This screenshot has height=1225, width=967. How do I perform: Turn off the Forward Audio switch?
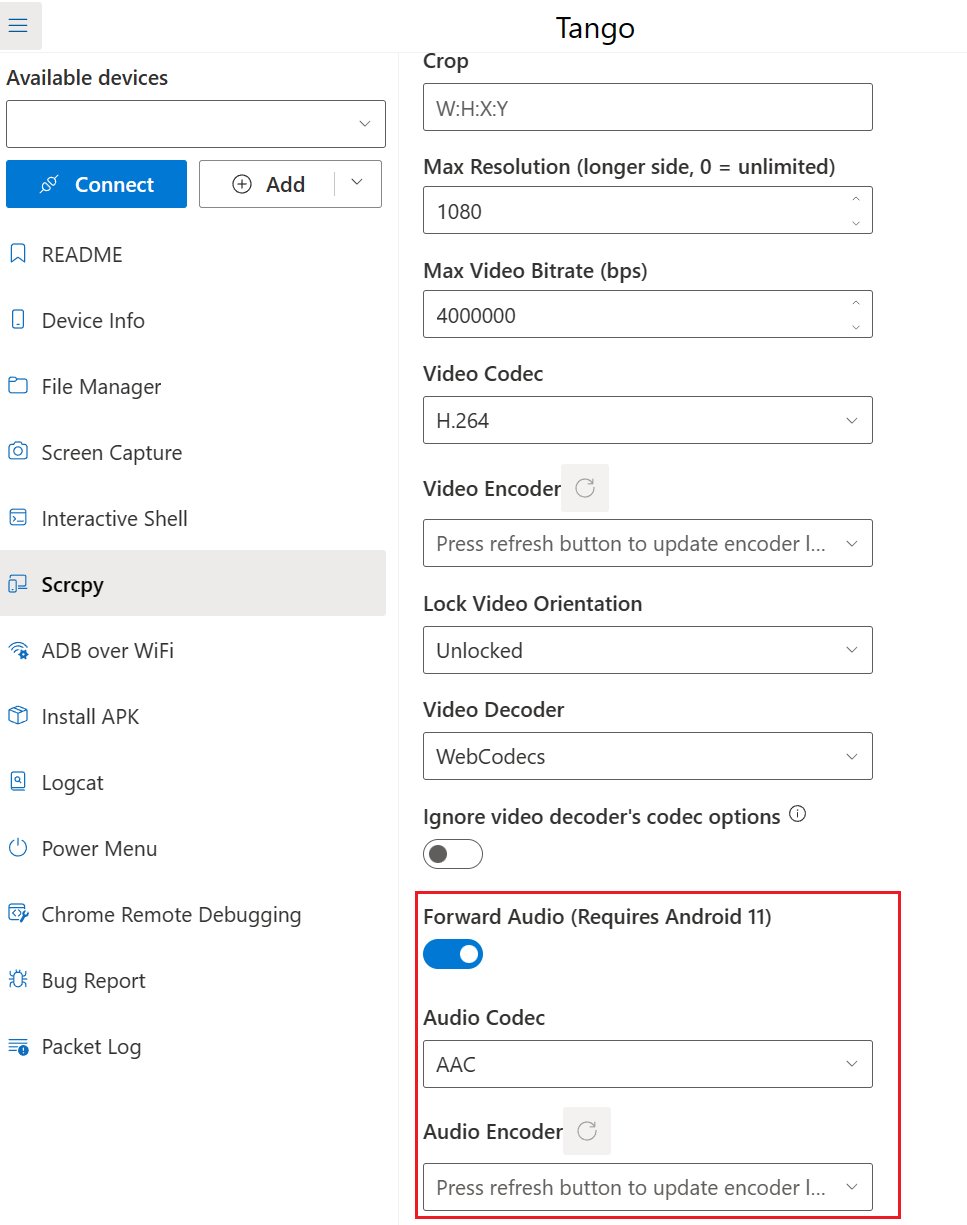point(453,954)
